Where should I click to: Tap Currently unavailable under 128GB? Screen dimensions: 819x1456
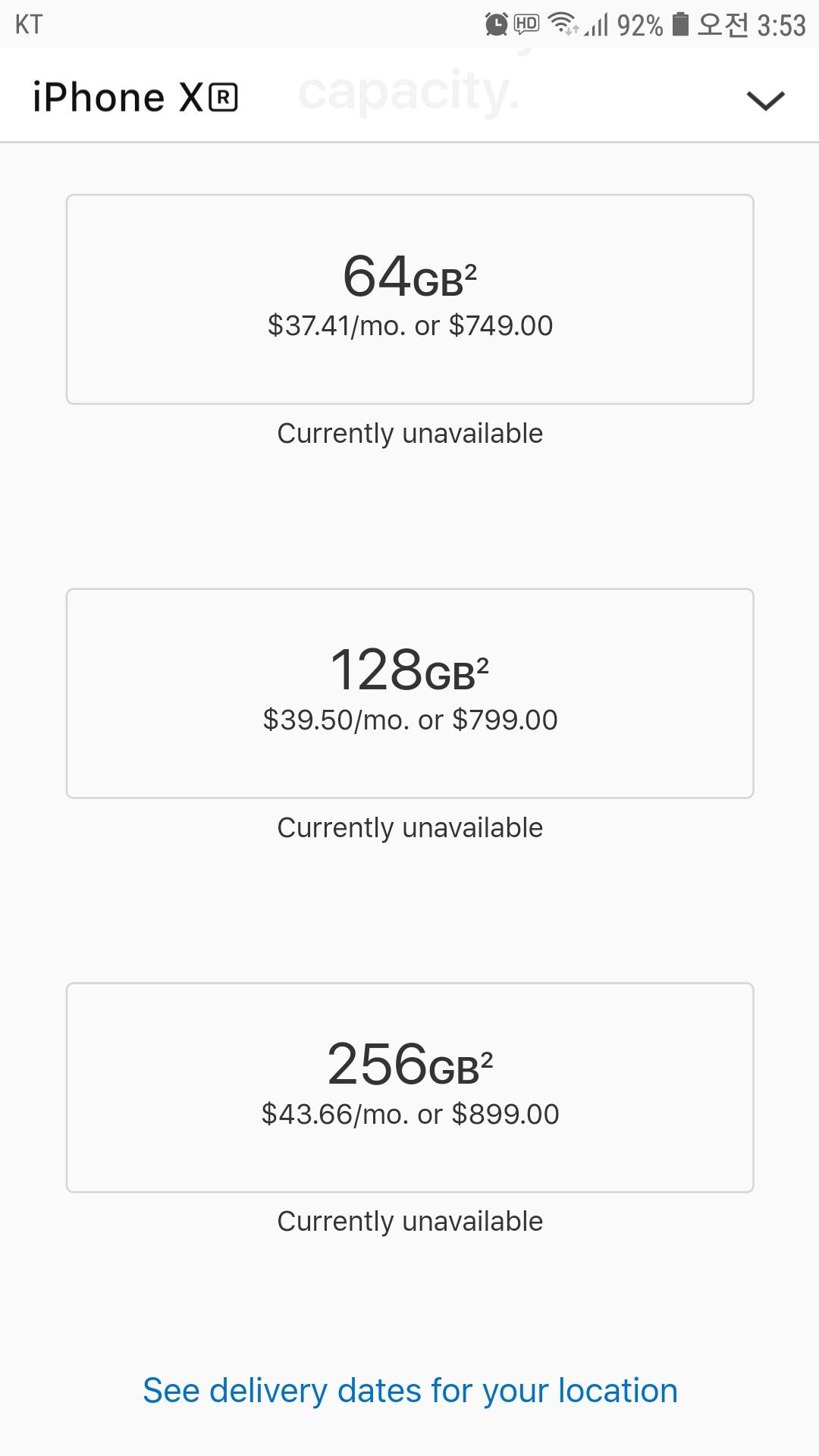tap(409, 828)
